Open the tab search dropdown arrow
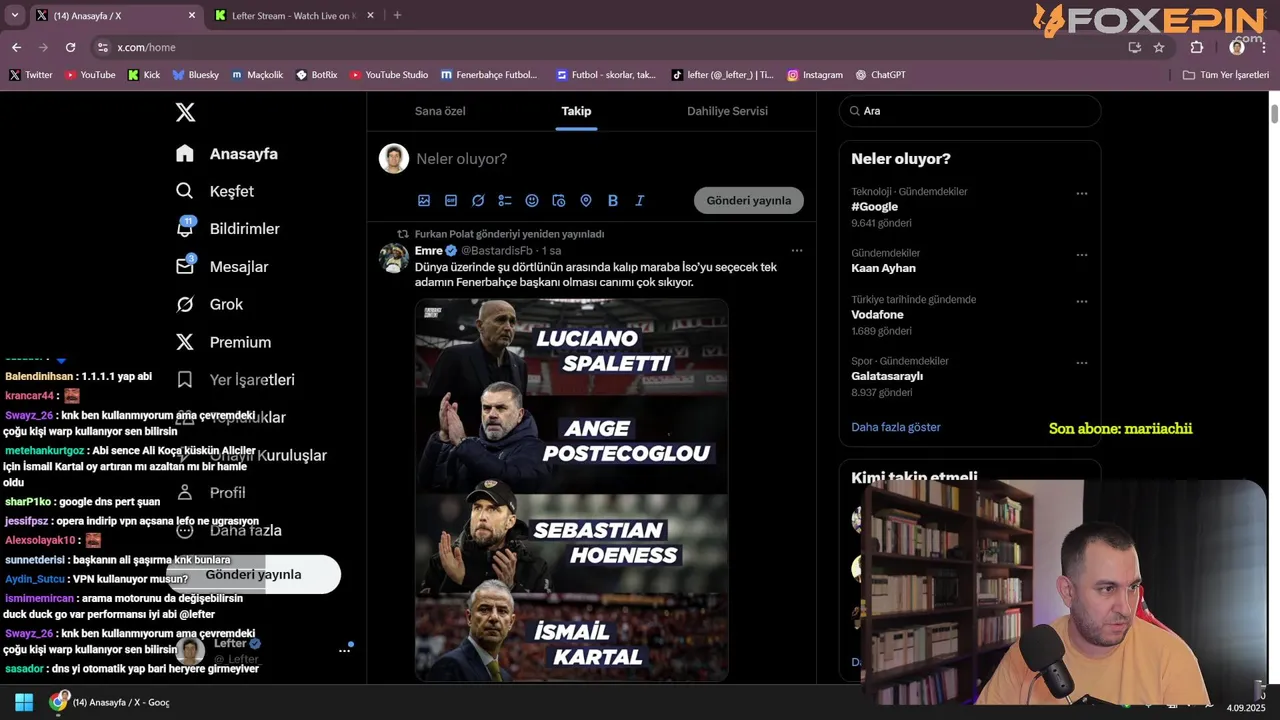This screenshot has width=1280, height=720. tap(14, 15)
